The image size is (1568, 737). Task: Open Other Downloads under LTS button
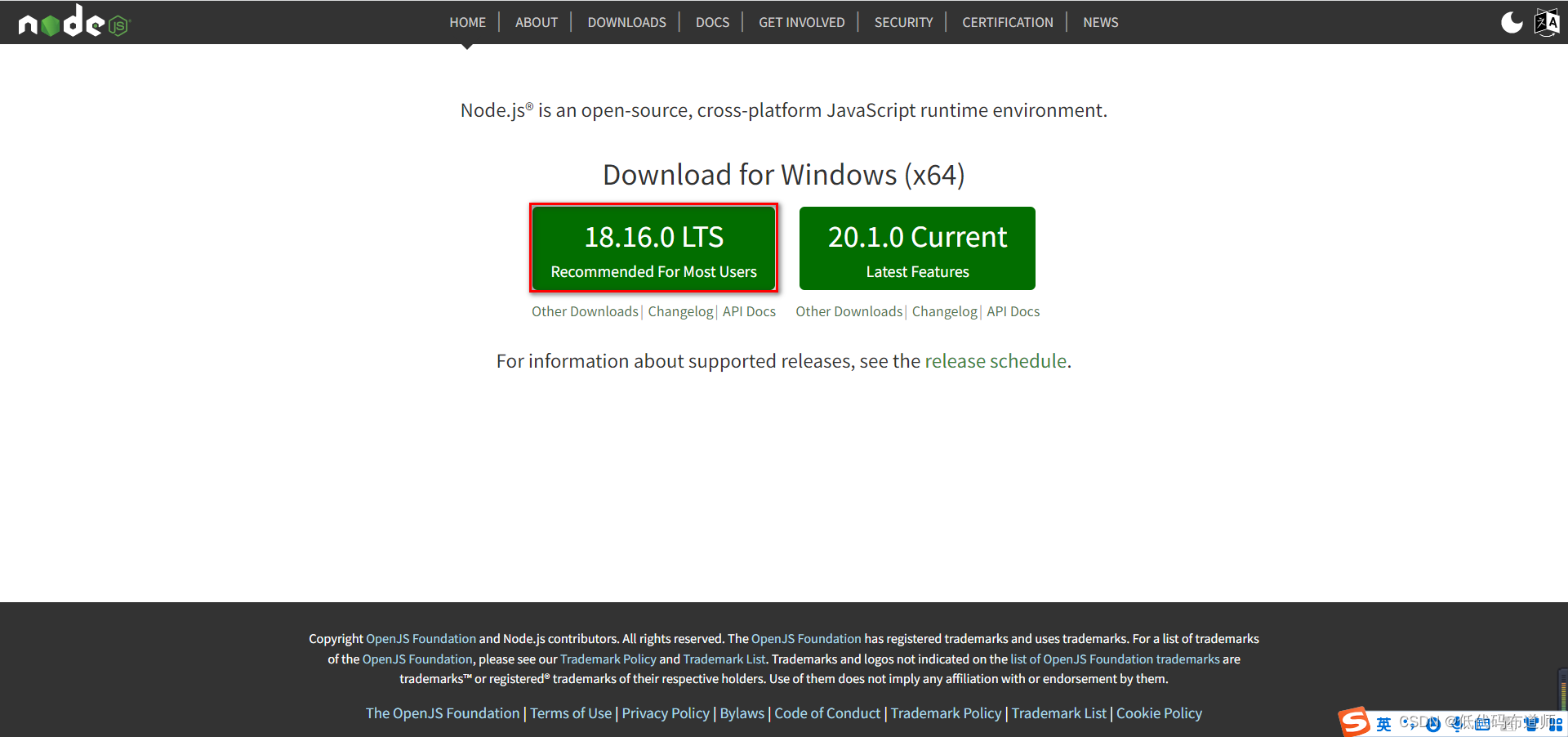click(x=585, y=311)
